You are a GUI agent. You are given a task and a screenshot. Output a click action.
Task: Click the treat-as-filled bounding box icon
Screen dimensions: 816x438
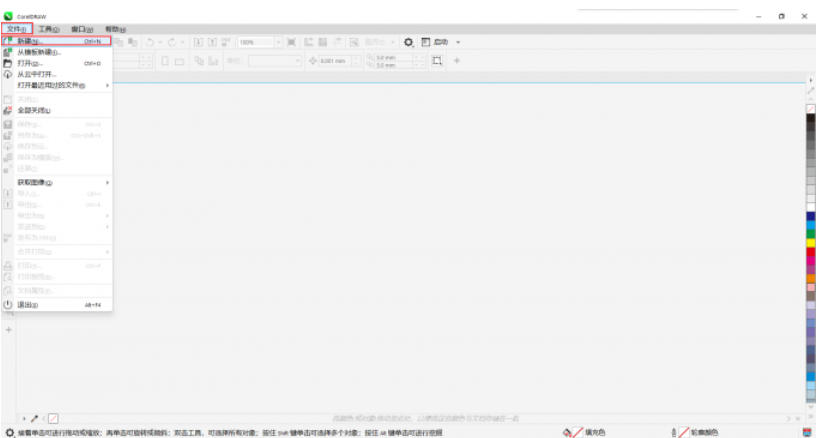(x=437, y=61)
